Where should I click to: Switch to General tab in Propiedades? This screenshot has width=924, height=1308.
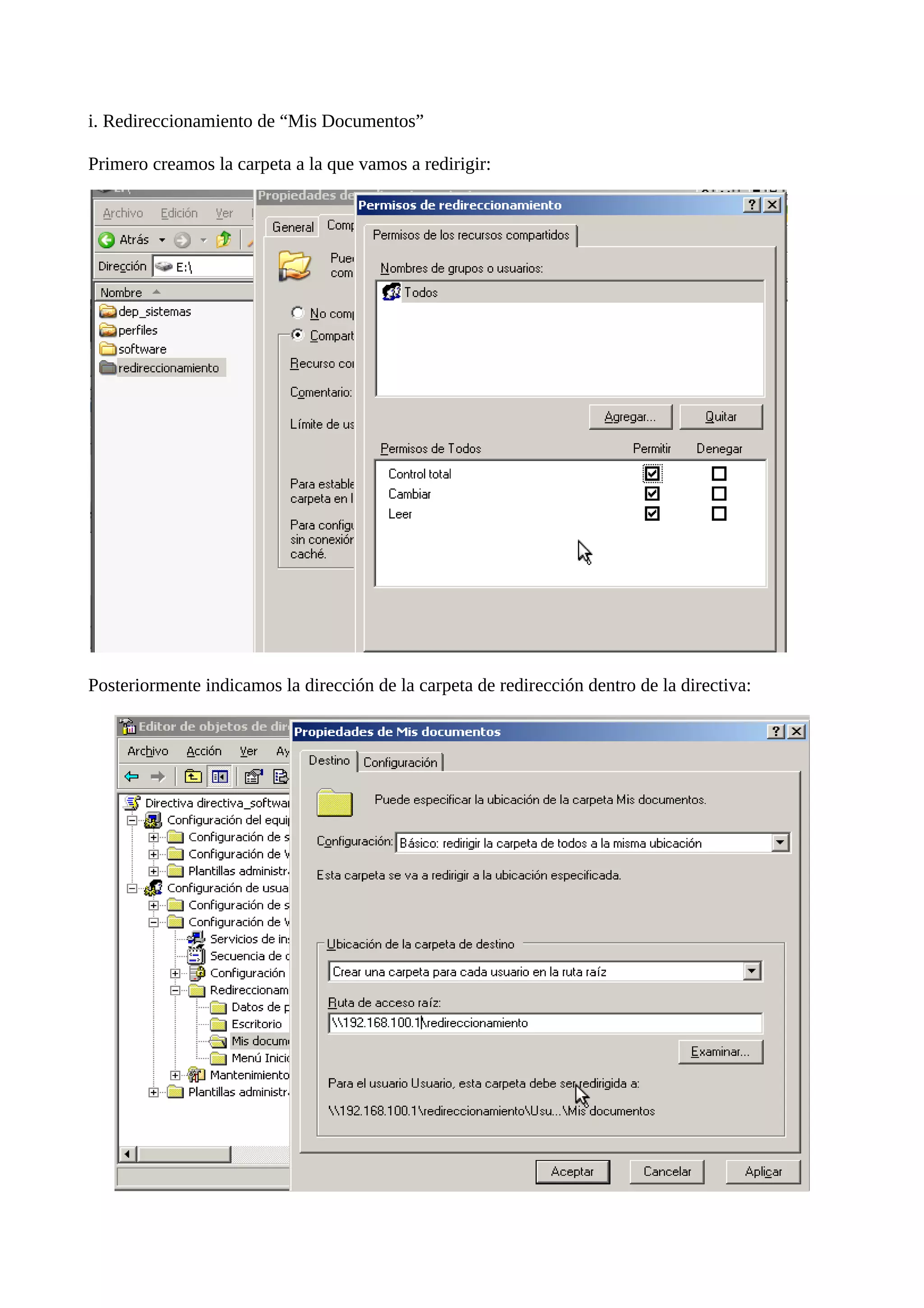click(x=293, y=227)
